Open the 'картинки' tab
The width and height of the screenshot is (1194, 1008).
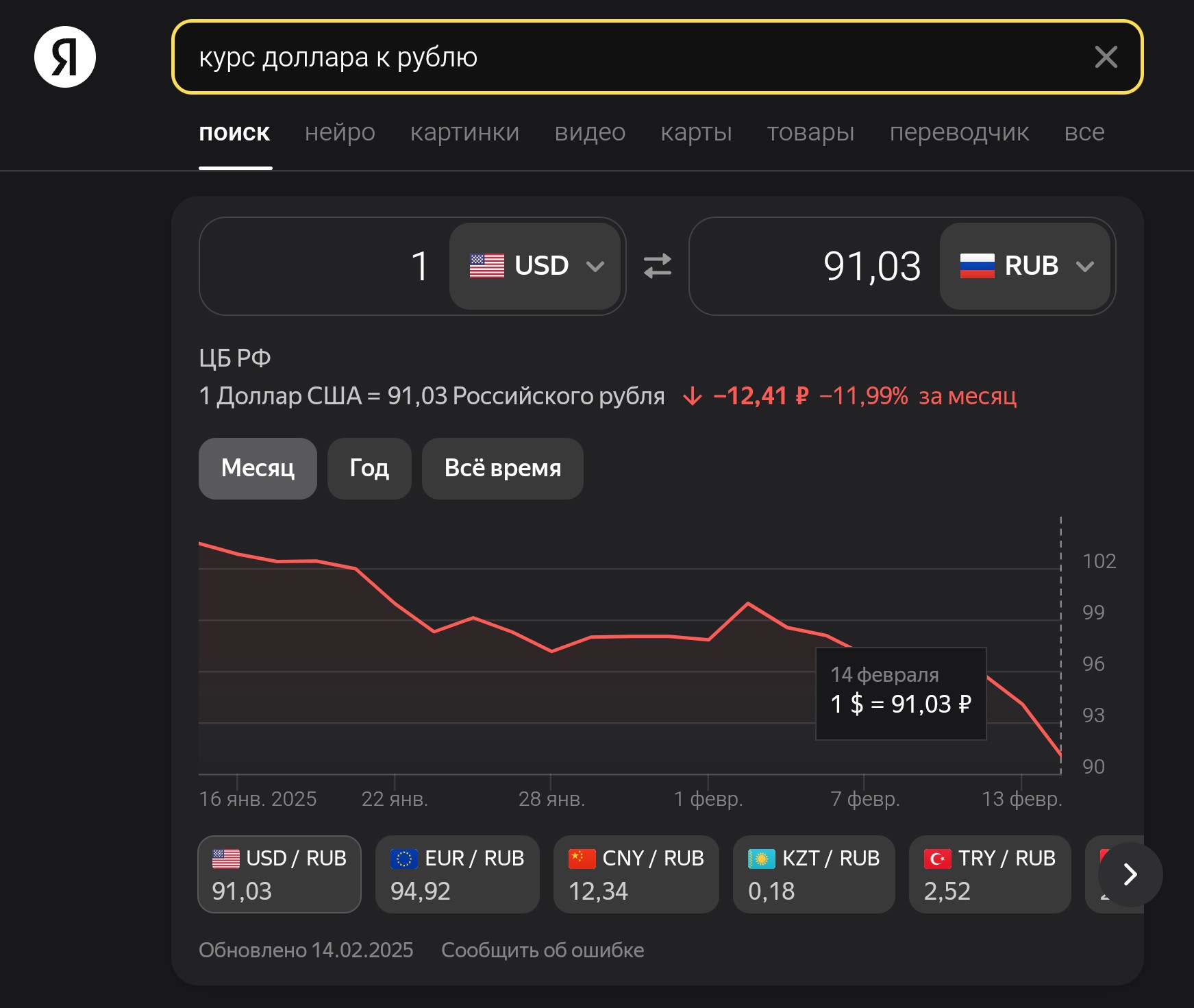point(464,132)
